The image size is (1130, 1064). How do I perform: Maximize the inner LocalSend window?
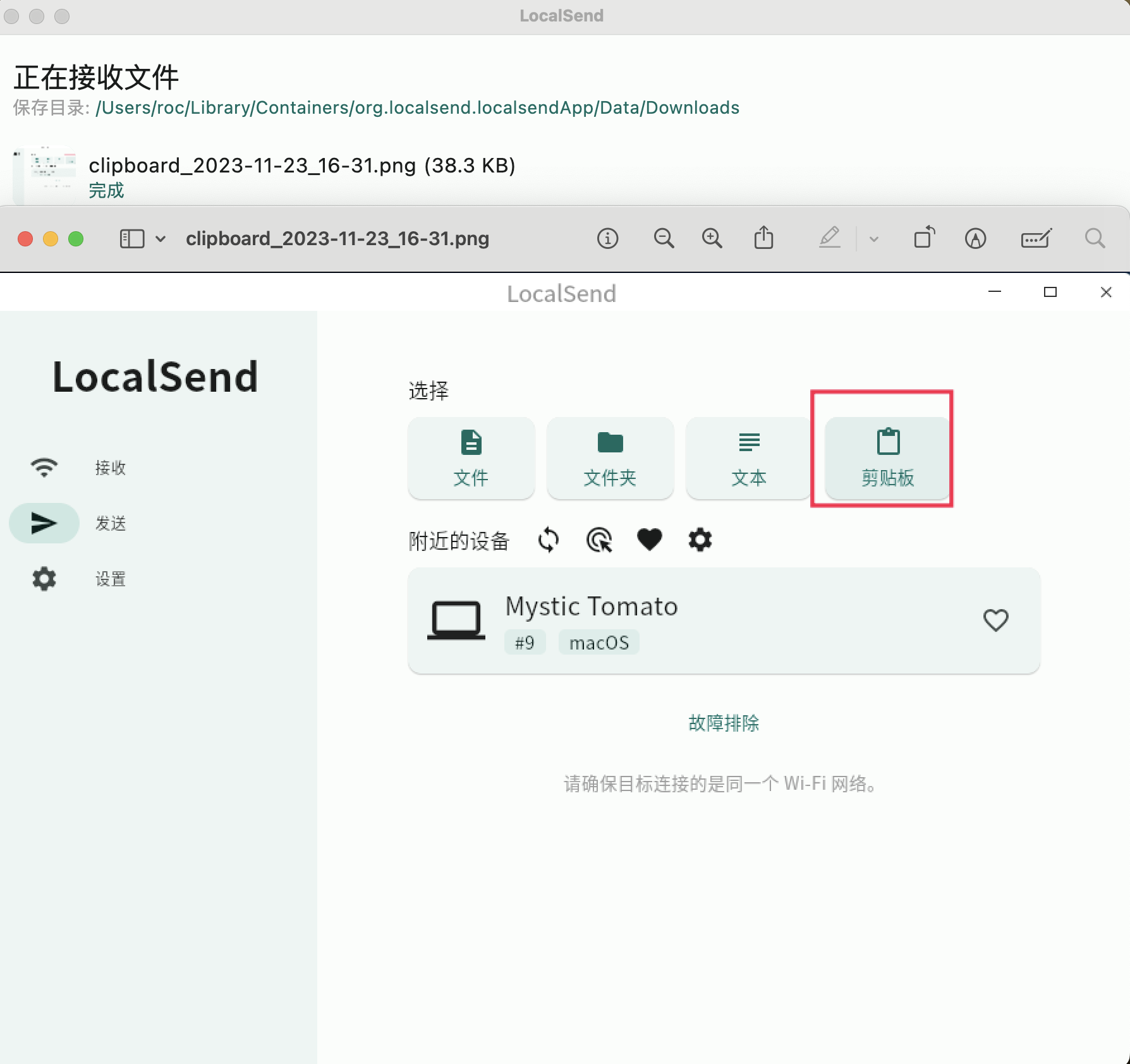coord(1050,292)
